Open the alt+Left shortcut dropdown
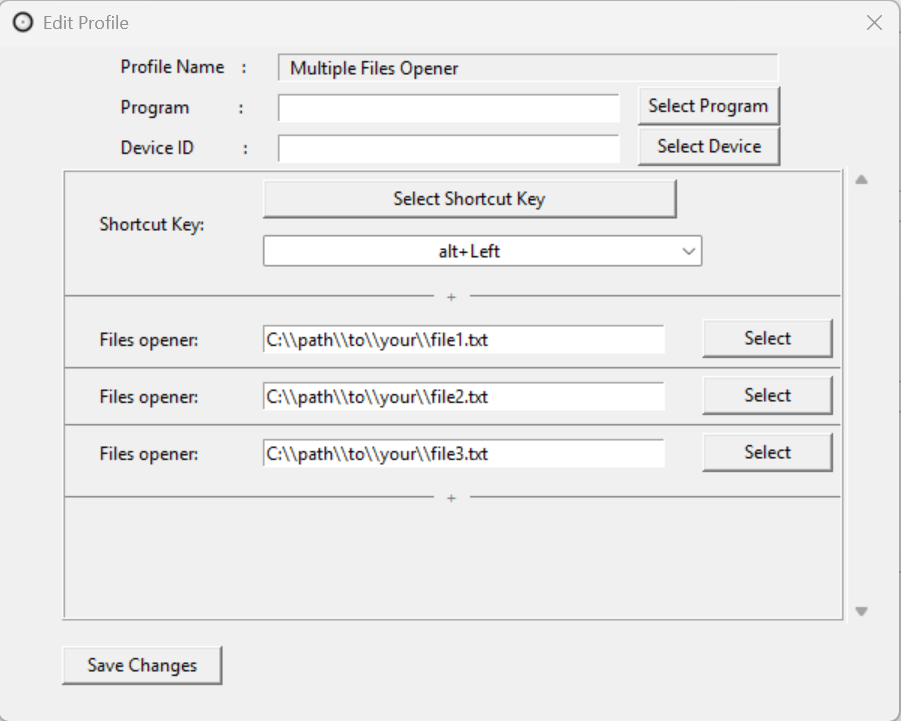The image size is (901, 721). pos(482,251)
